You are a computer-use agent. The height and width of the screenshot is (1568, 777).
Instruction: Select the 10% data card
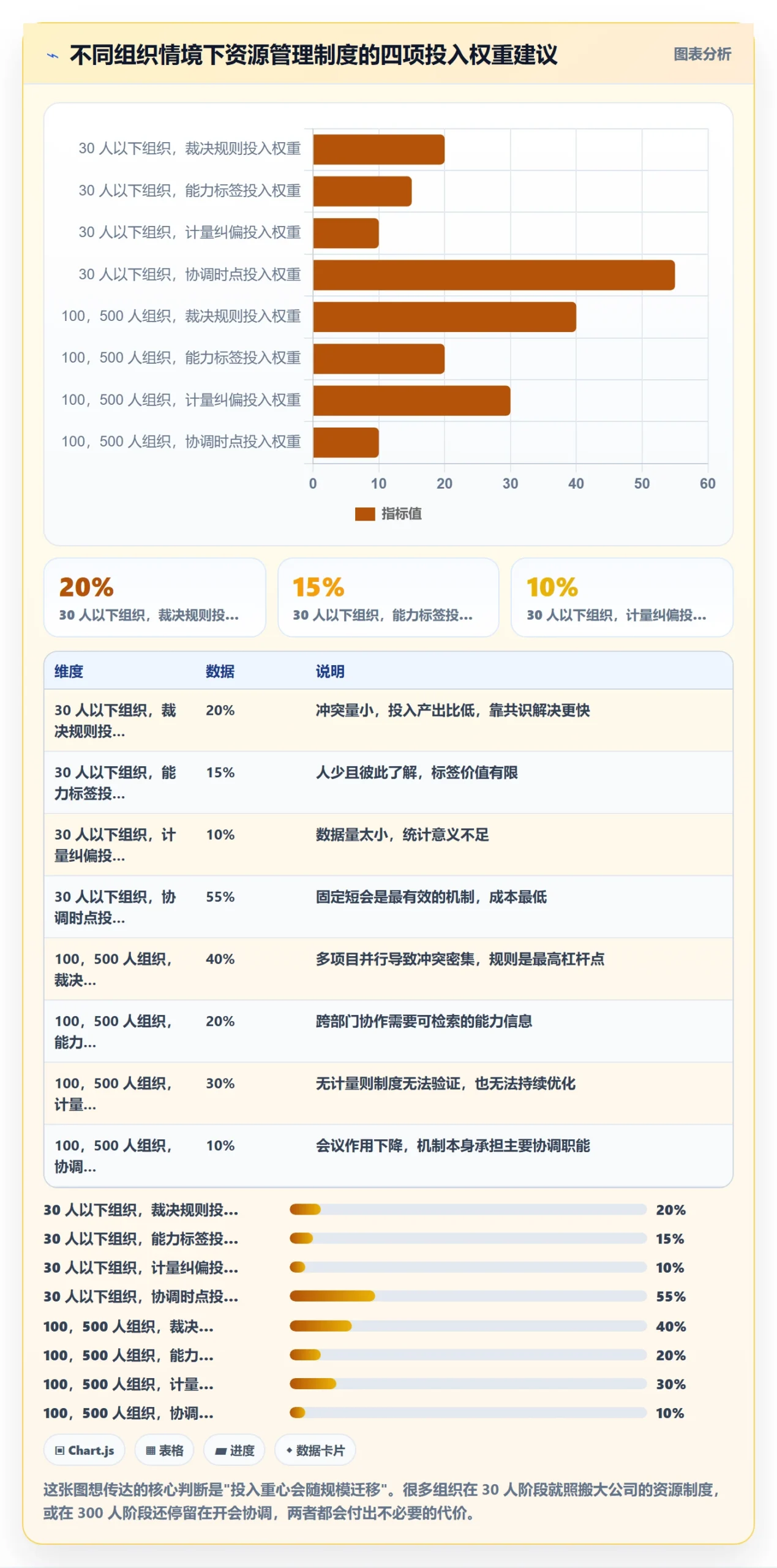(621, 597)
